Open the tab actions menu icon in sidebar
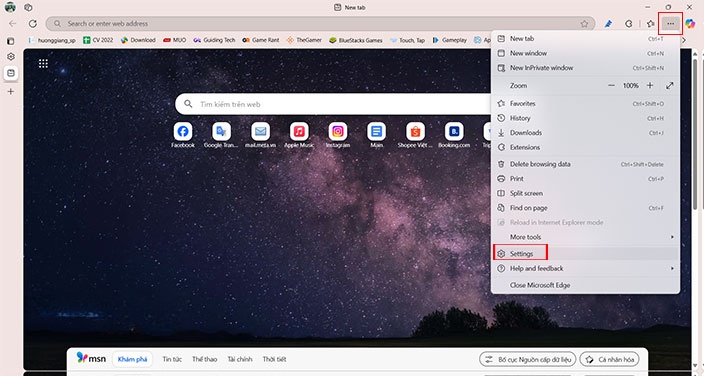 coord(11,41)
